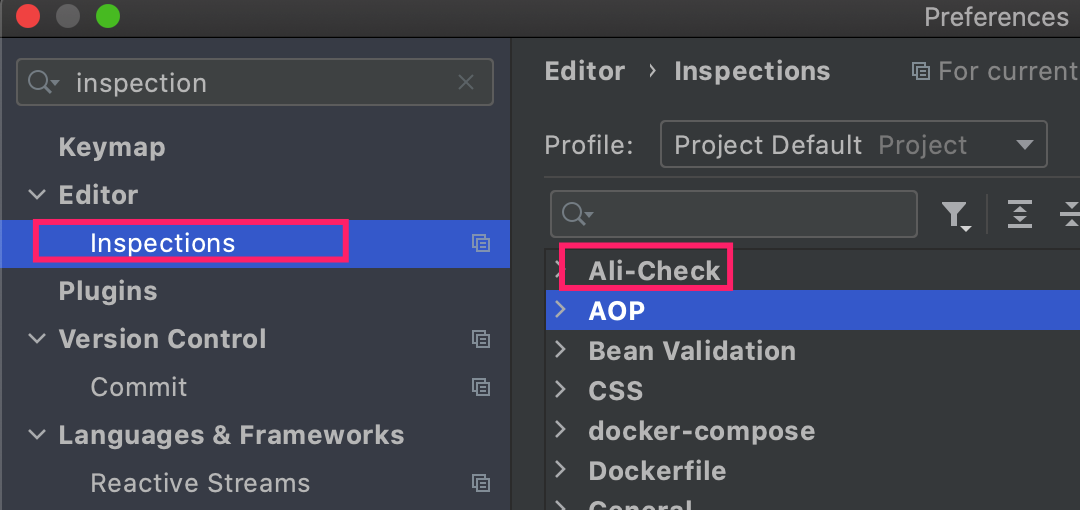Open the Profile dropdown
The height and width of the screenshot is (510, 1080).
point(853,145)
